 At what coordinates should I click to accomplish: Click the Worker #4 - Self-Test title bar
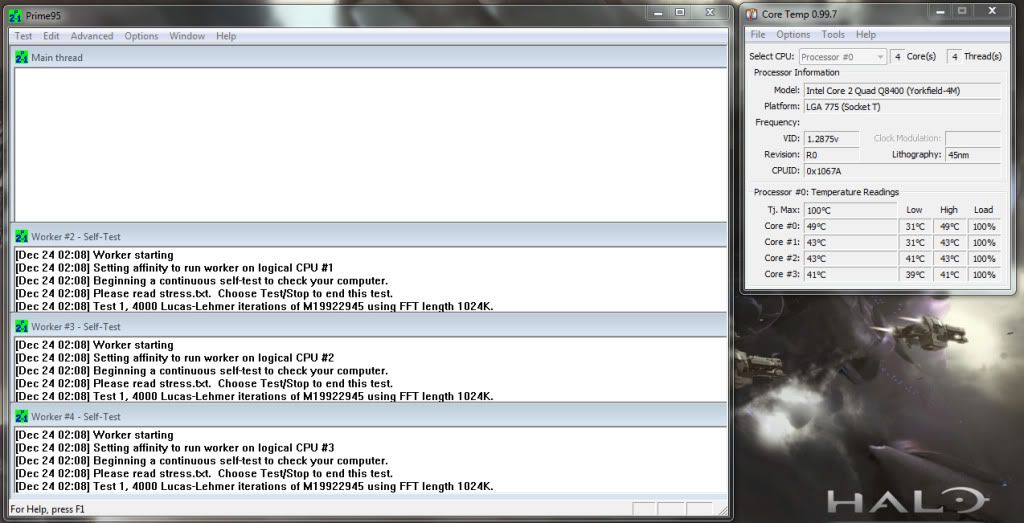pos(370,417)
